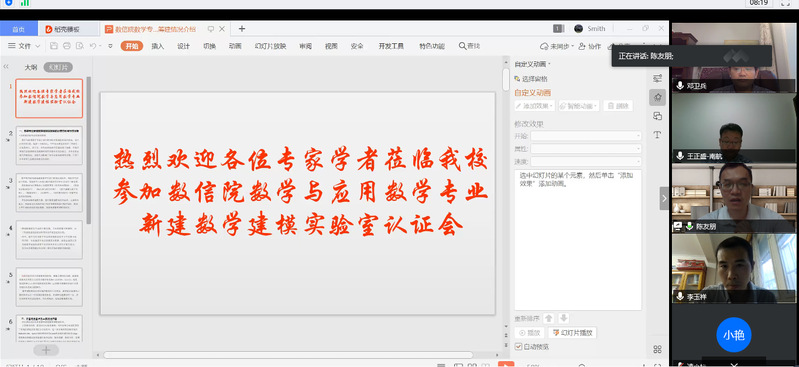Click the text tool T icon in sidebar

(657, 135)
